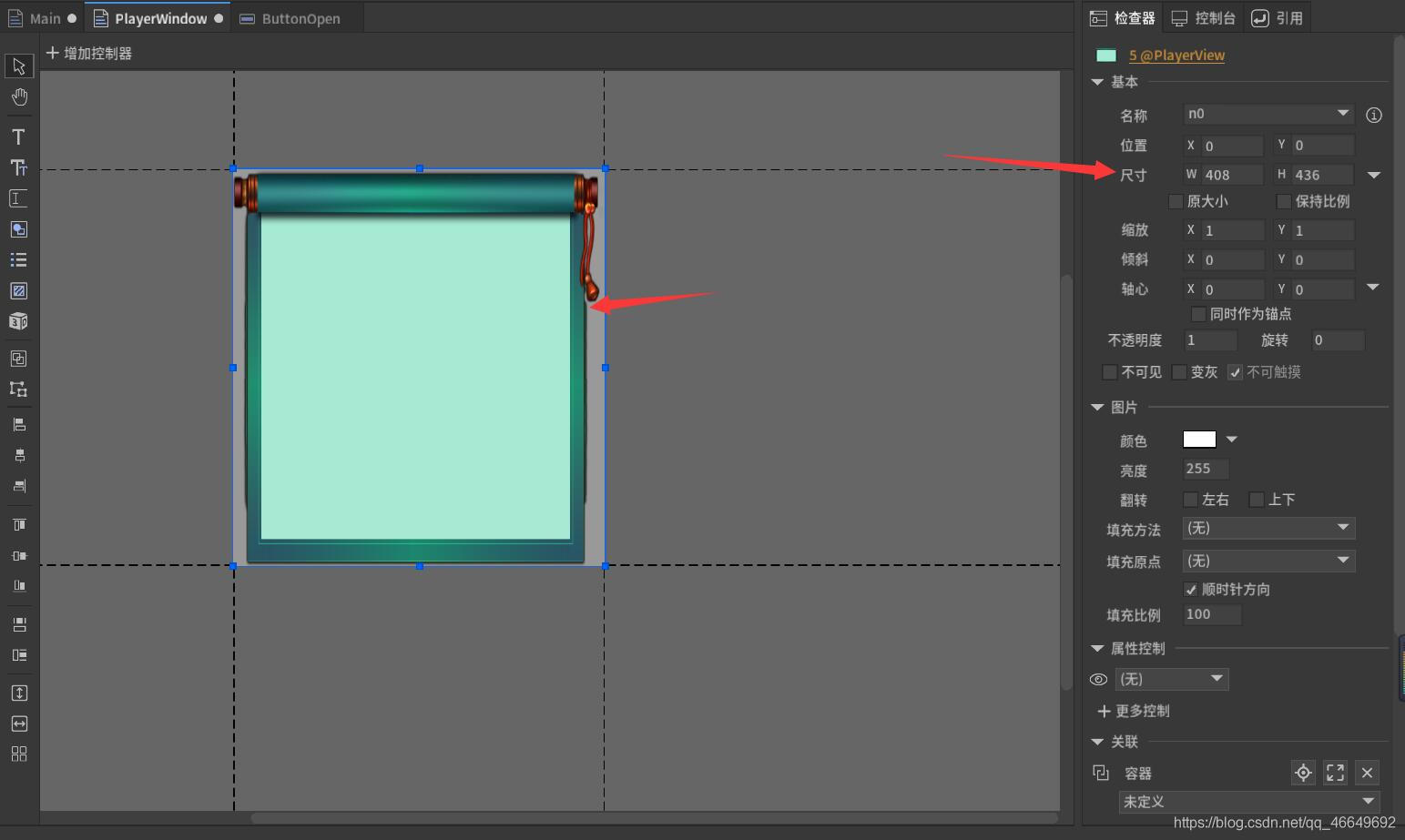Distribute objects with equal vertical spacing
Viewport: 1405px width, 840px height.
coord(19,624)
